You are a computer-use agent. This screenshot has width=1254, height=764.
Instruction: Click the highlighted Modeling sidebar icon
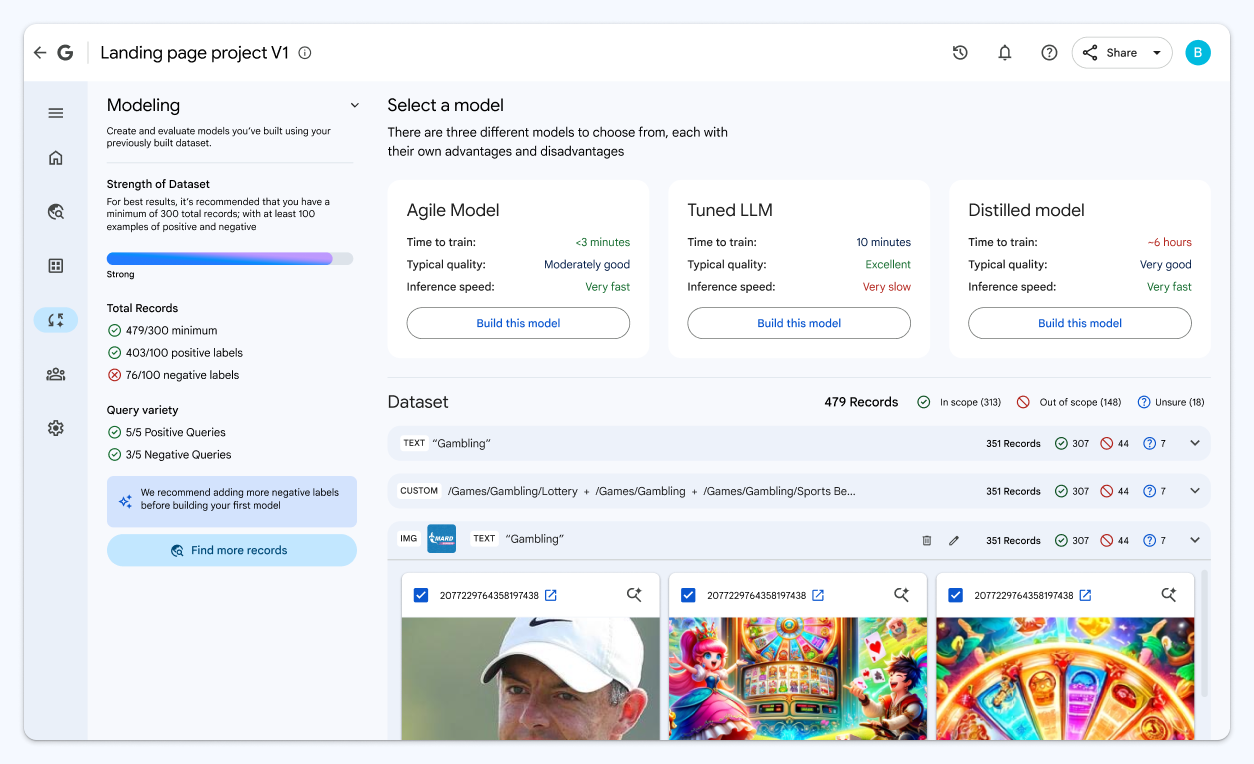55,319
